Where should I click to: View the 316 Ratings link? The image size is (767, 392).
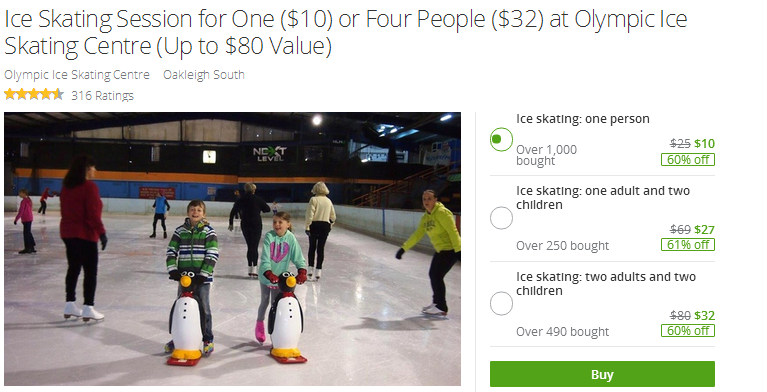pyautogui.click(x=102, y=95)
